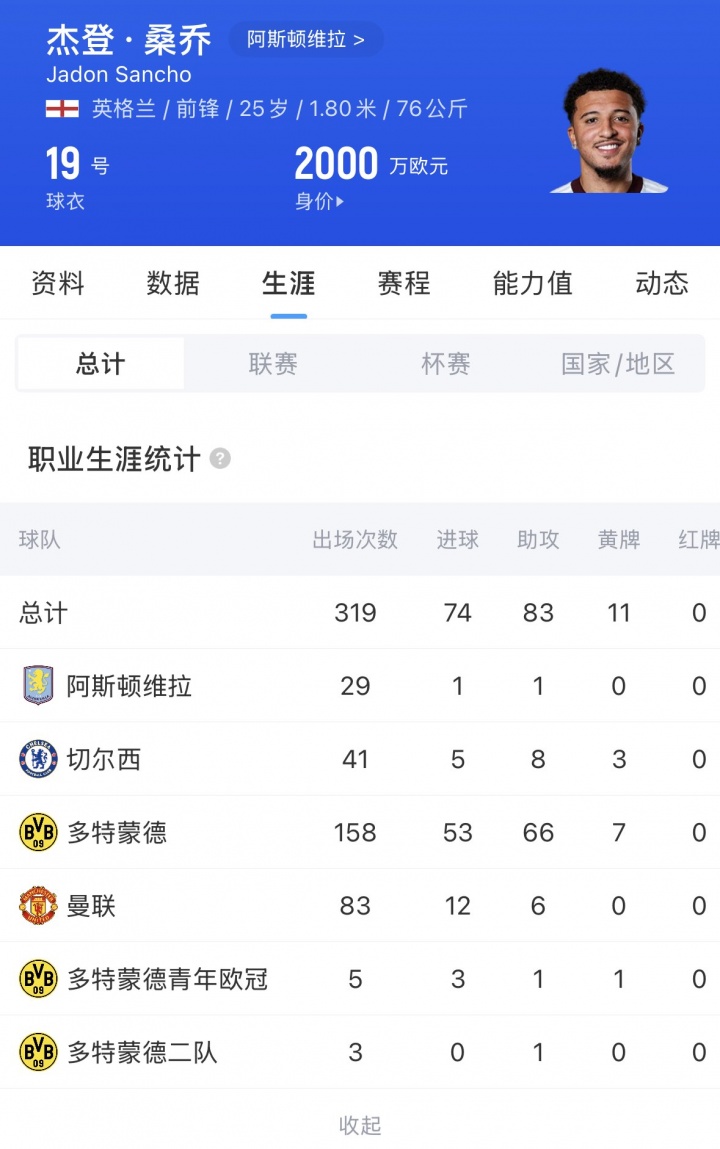The image size is (720, 1149).
Task: Expand the 身价 market value arrow
Action: pyautogui.click(x=340, y=201)
